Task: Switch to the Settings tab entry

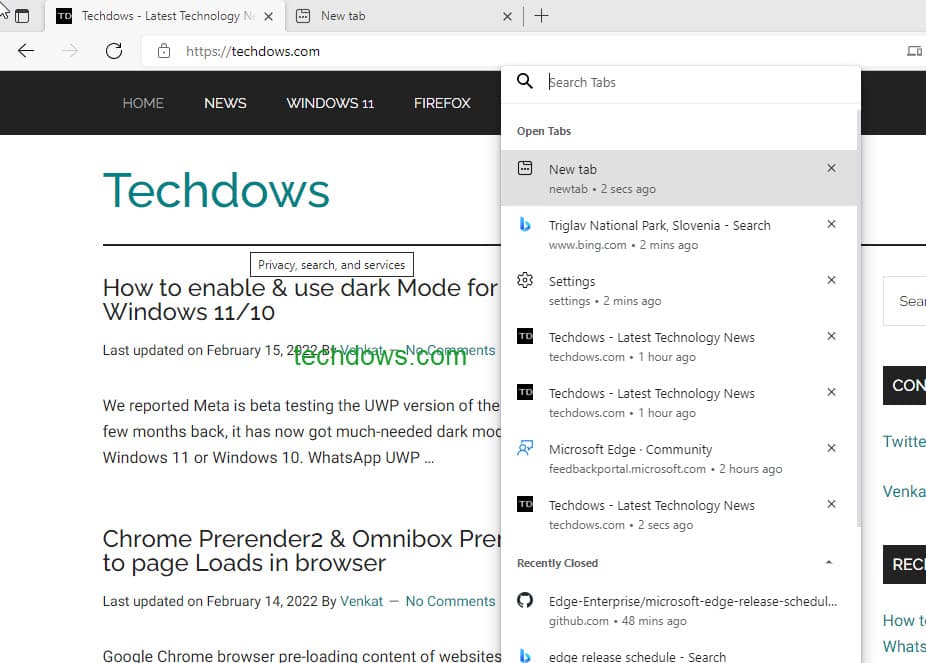Action: point(679,290)
